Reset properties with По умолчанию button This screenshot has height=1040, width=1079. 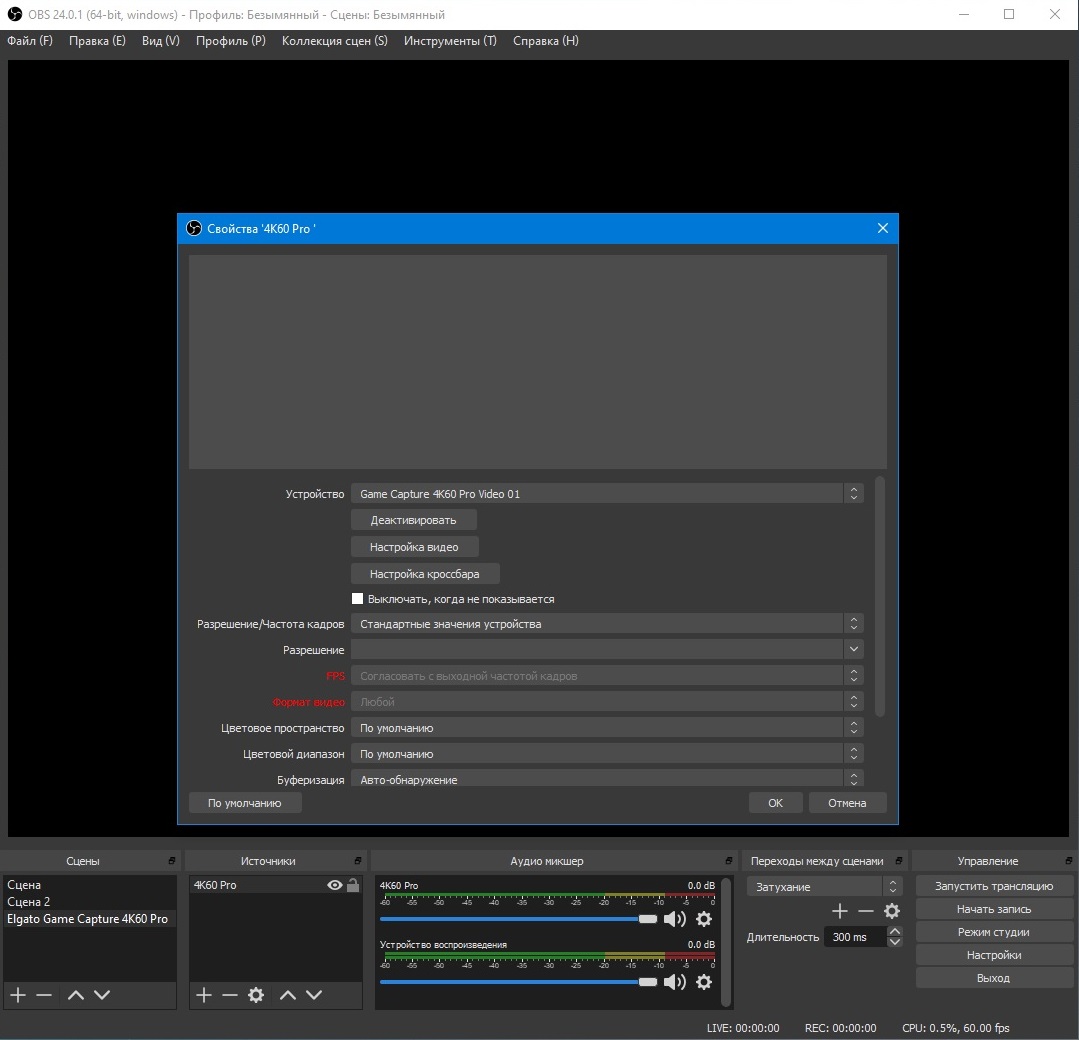(245, 803)
